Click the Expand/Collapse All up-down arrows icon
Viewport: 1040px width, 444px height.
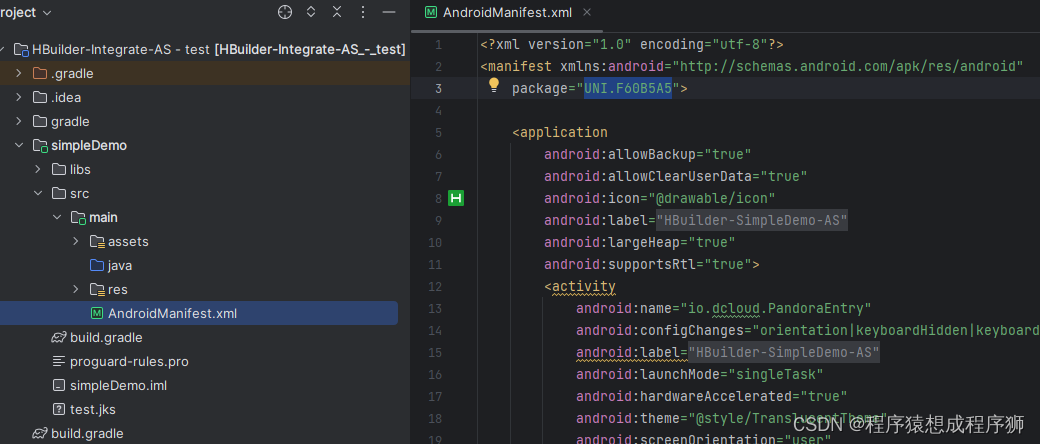tap(311, 12)
